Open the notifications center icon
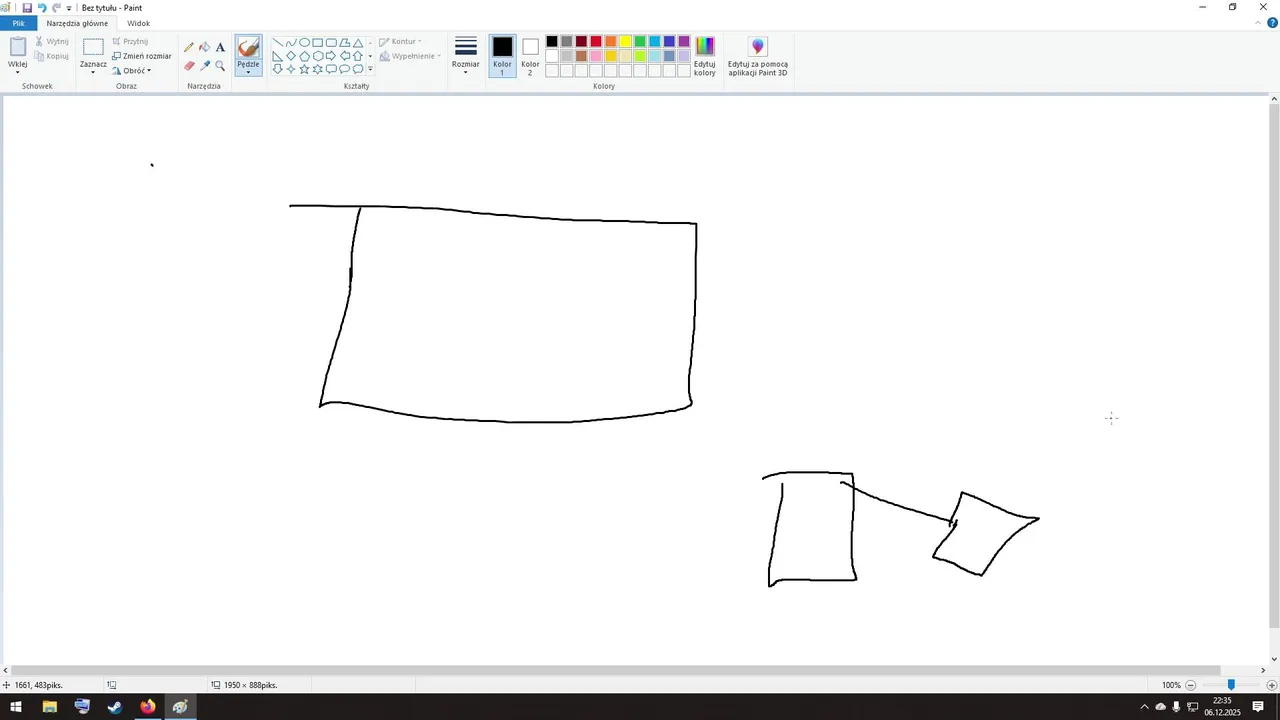 1258,707
